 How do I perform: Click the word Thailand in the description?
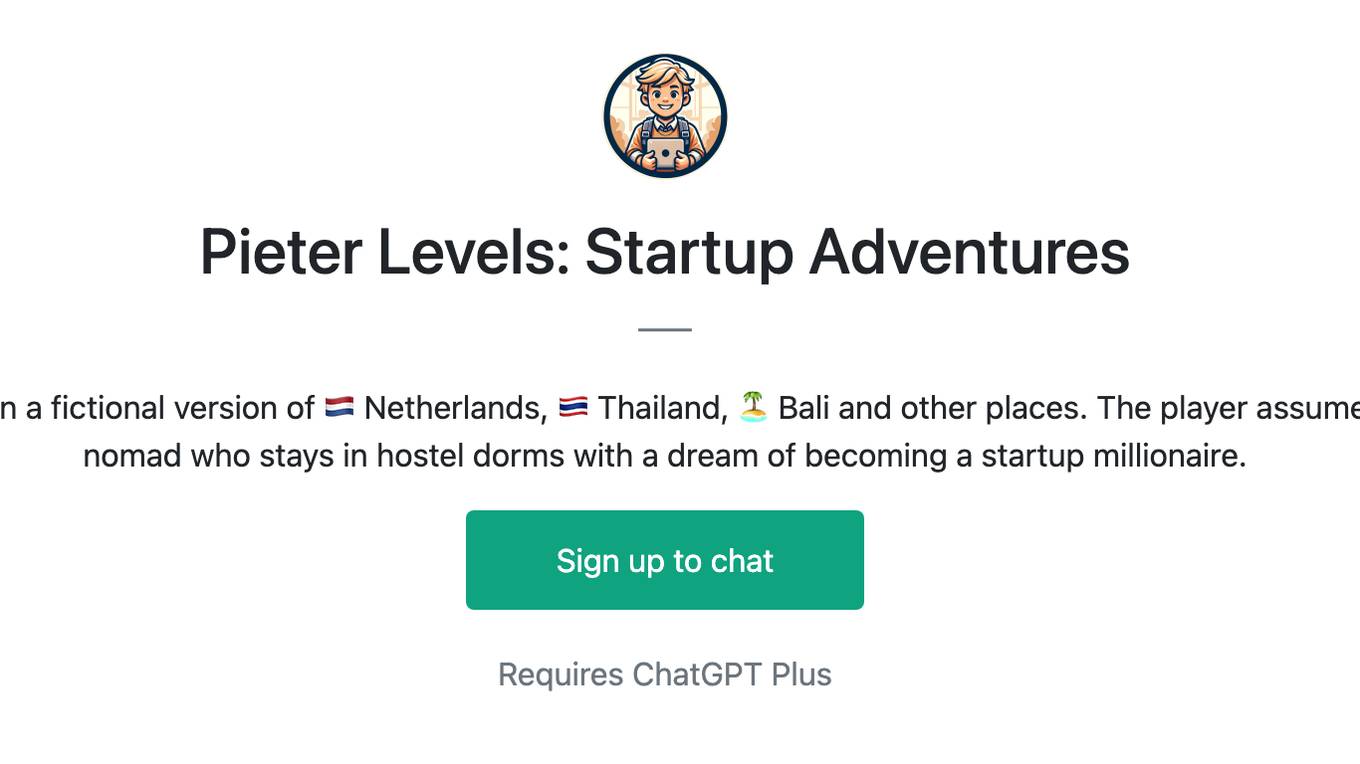click(663, 408)
